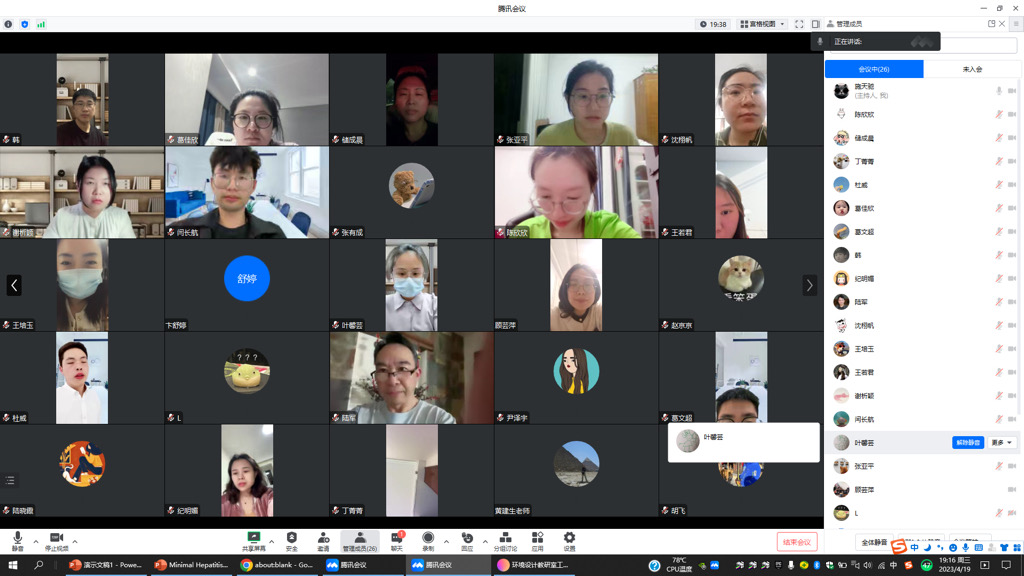Open the 安全 security shield icon

pyautogui.click(x=292, y=537)
